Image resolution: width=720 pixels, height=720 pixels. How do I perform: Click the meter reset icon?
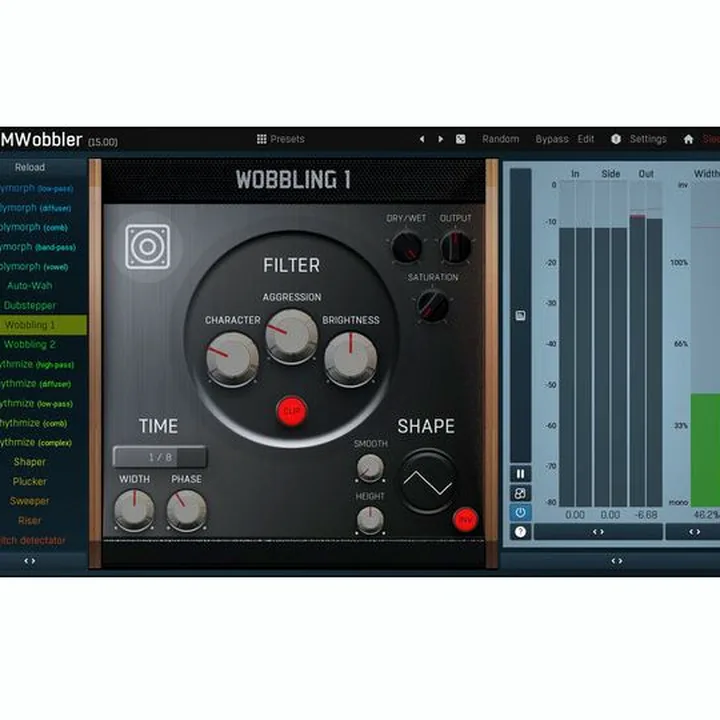coord(520,494)
